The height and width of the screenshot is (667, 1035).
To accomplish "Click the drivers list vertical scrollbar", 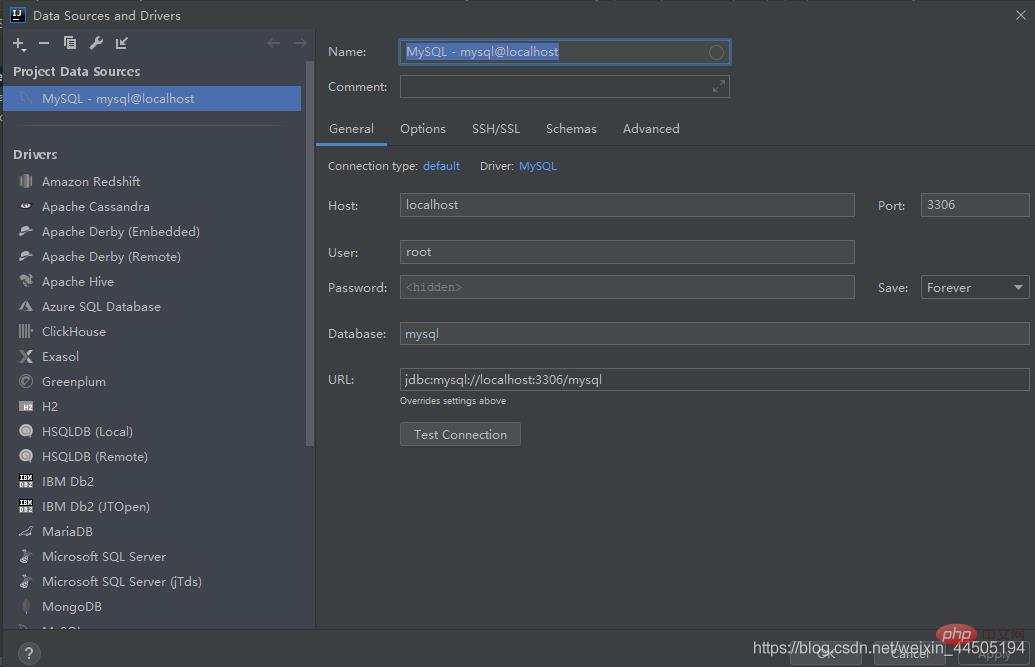I will pos(310,250).
